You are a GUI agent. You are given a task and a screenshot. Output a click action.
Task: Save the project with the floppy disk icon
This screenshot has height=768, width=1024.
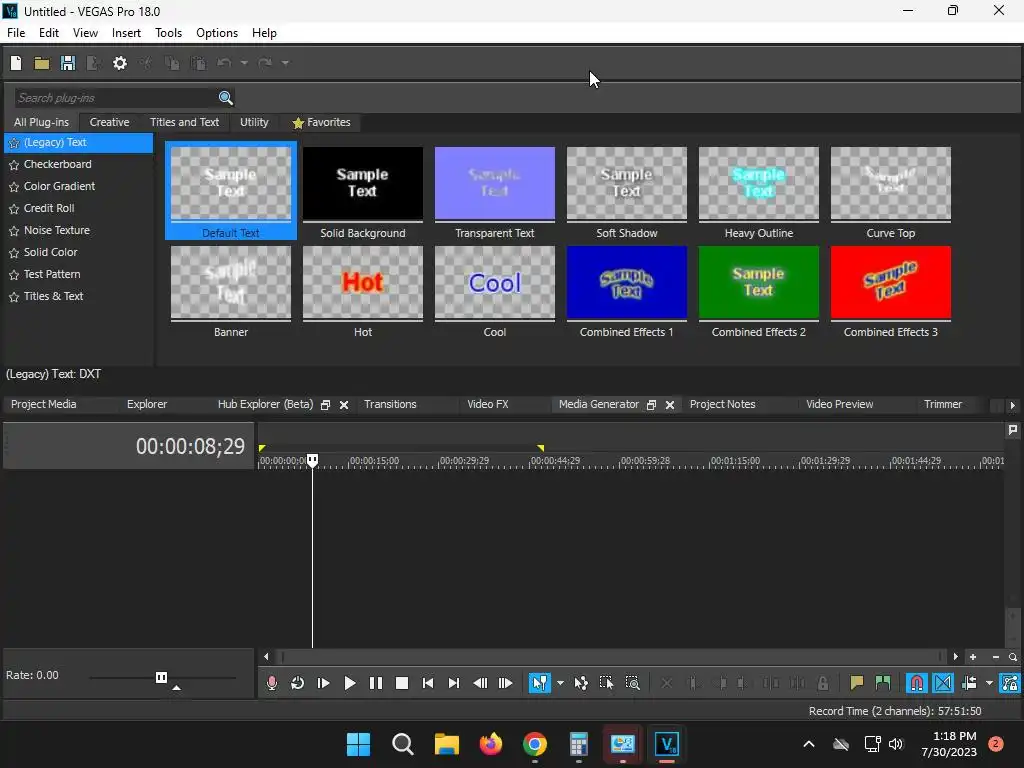pos(68,63)
